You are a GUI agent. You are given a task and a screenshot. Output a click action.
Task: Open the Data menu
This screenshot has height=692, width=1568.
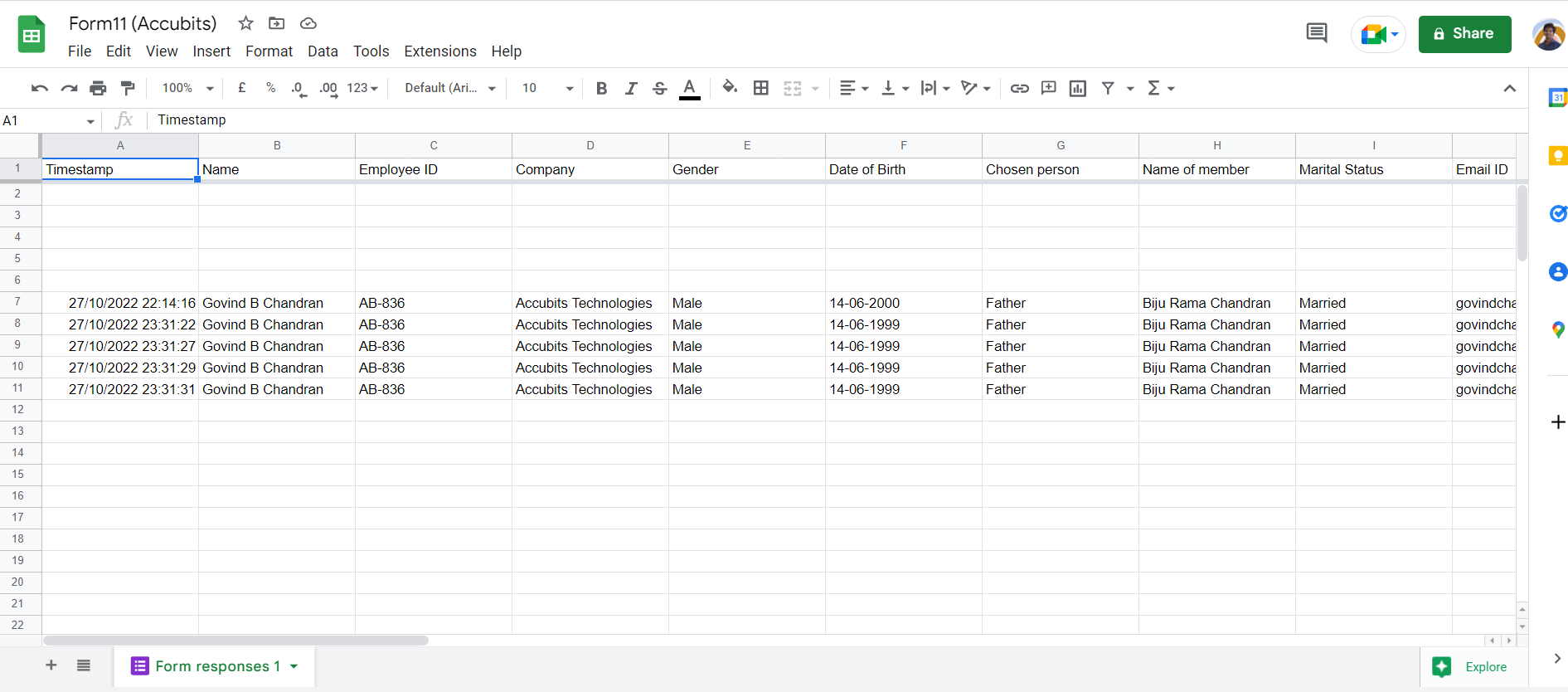click(323, 51)
